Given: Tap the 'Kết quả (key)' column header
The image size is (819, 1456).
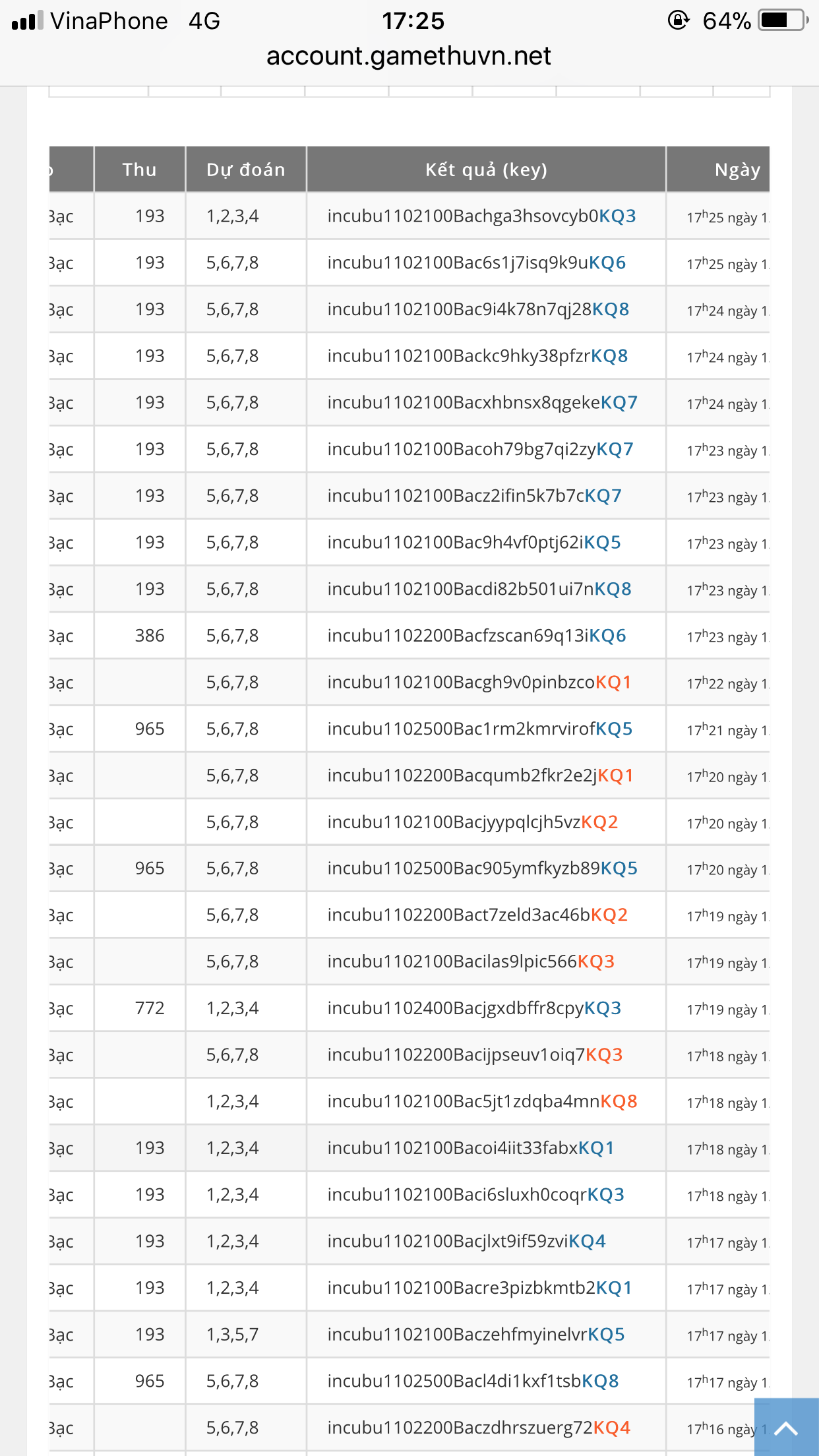Looking at the screenshot, I should tap(486, 170).
